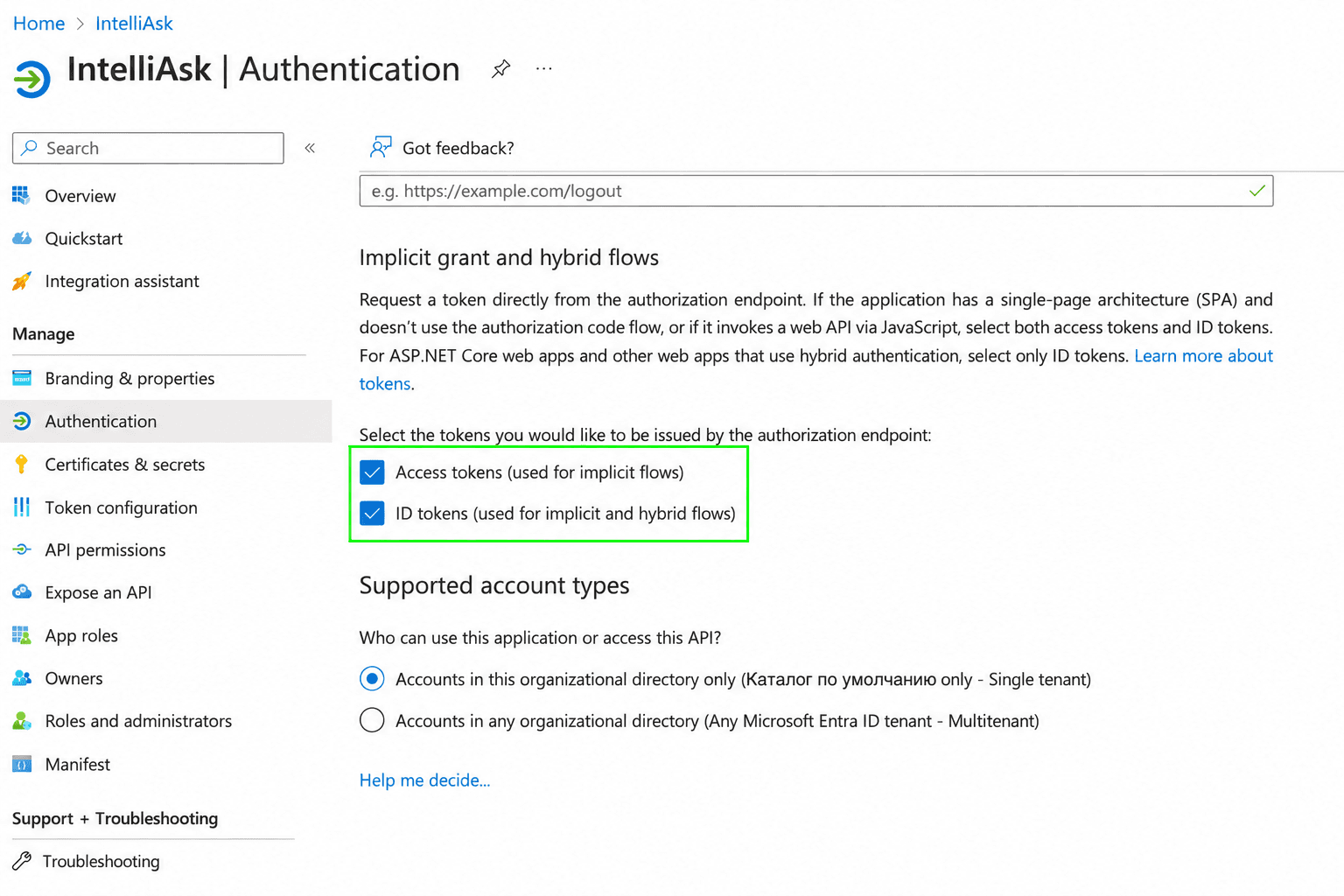The width and height of the screenshot is (1344, 896).
Task: Click 'Select the tokens you would like' text
Action: 645,435
